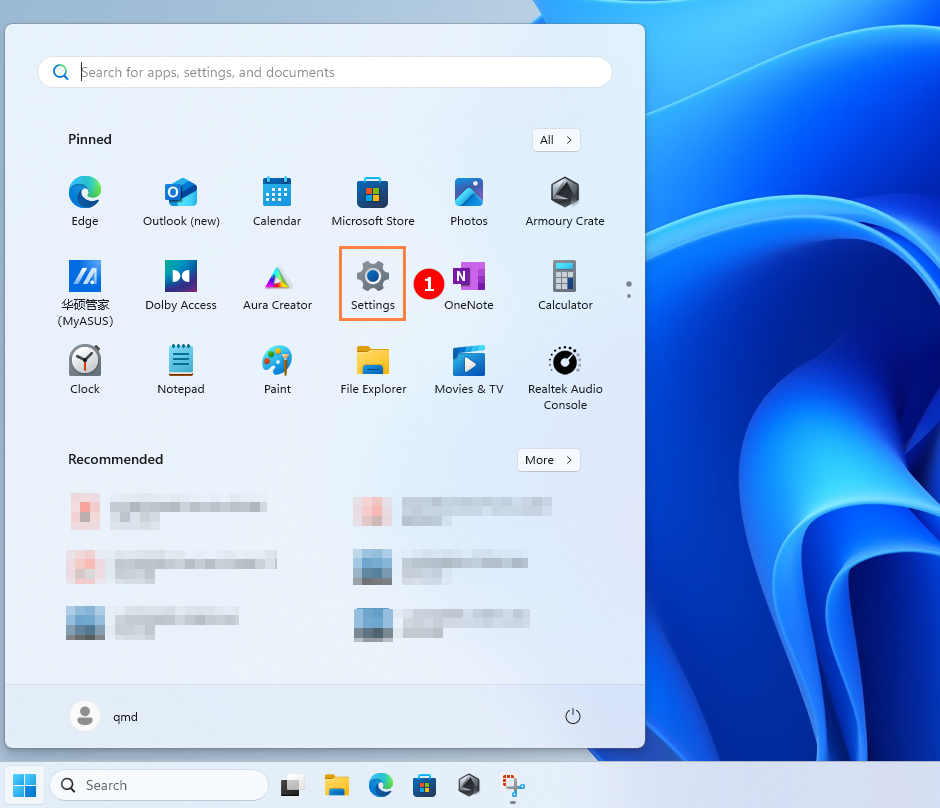Open the Edge pinned app
The width and height of the screenshot is (940, 808).
(85, 202)
